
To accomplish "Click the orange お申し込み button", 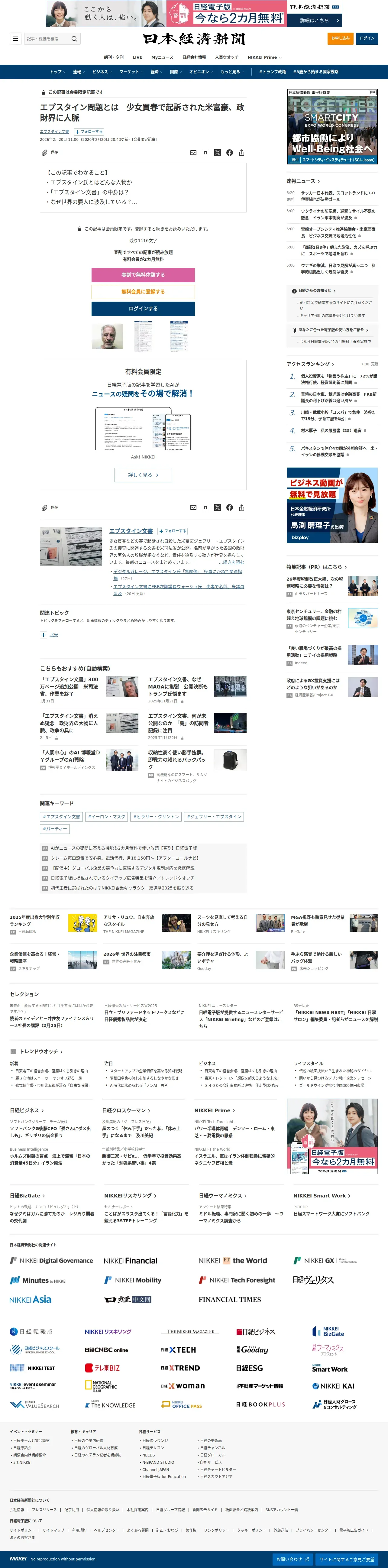I will (341, 38).
